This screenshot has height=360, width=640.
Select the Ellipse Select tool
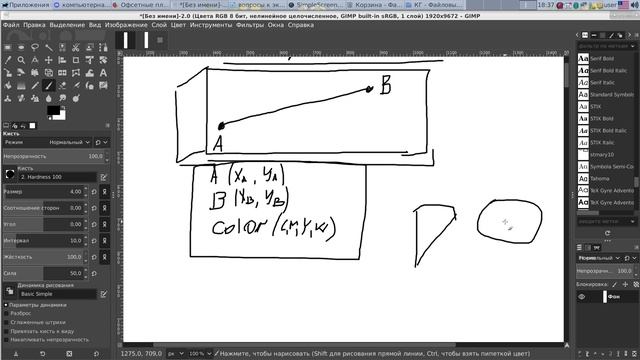21,47
